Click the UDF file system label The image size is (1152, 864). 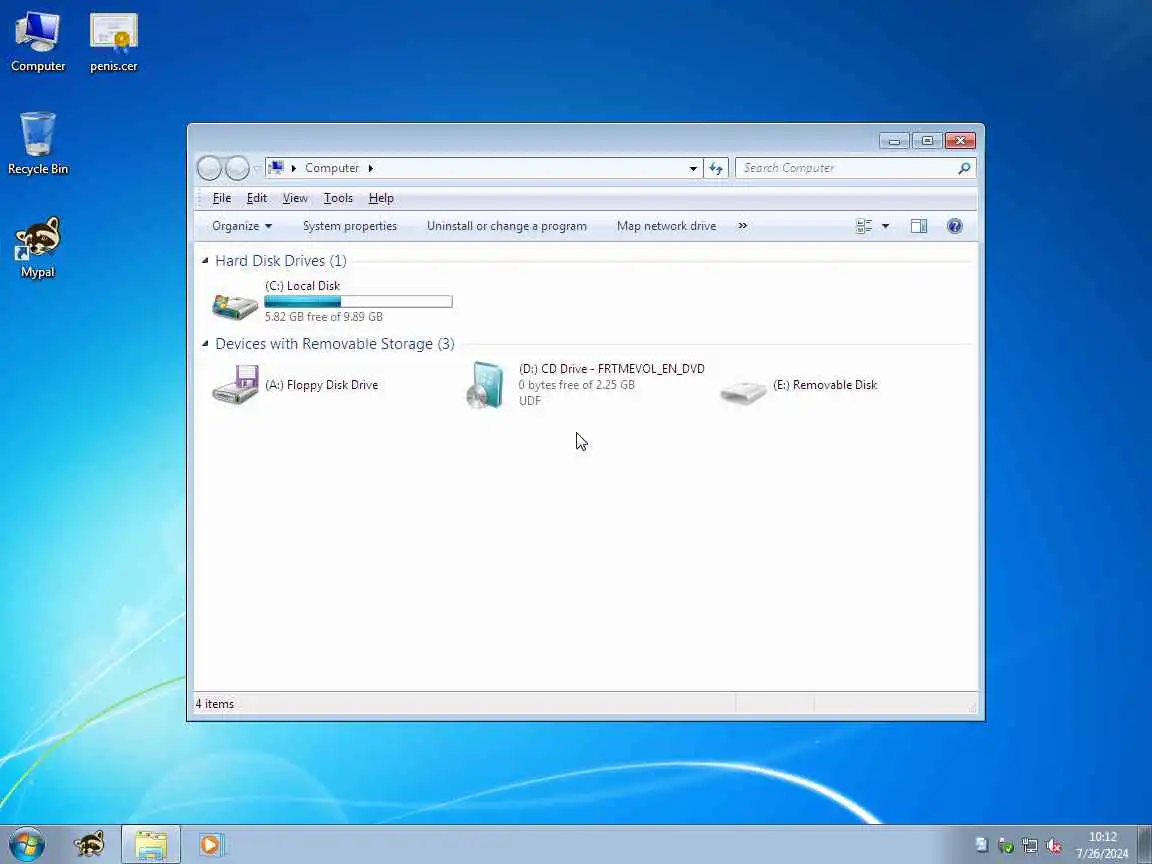(530, 401)
